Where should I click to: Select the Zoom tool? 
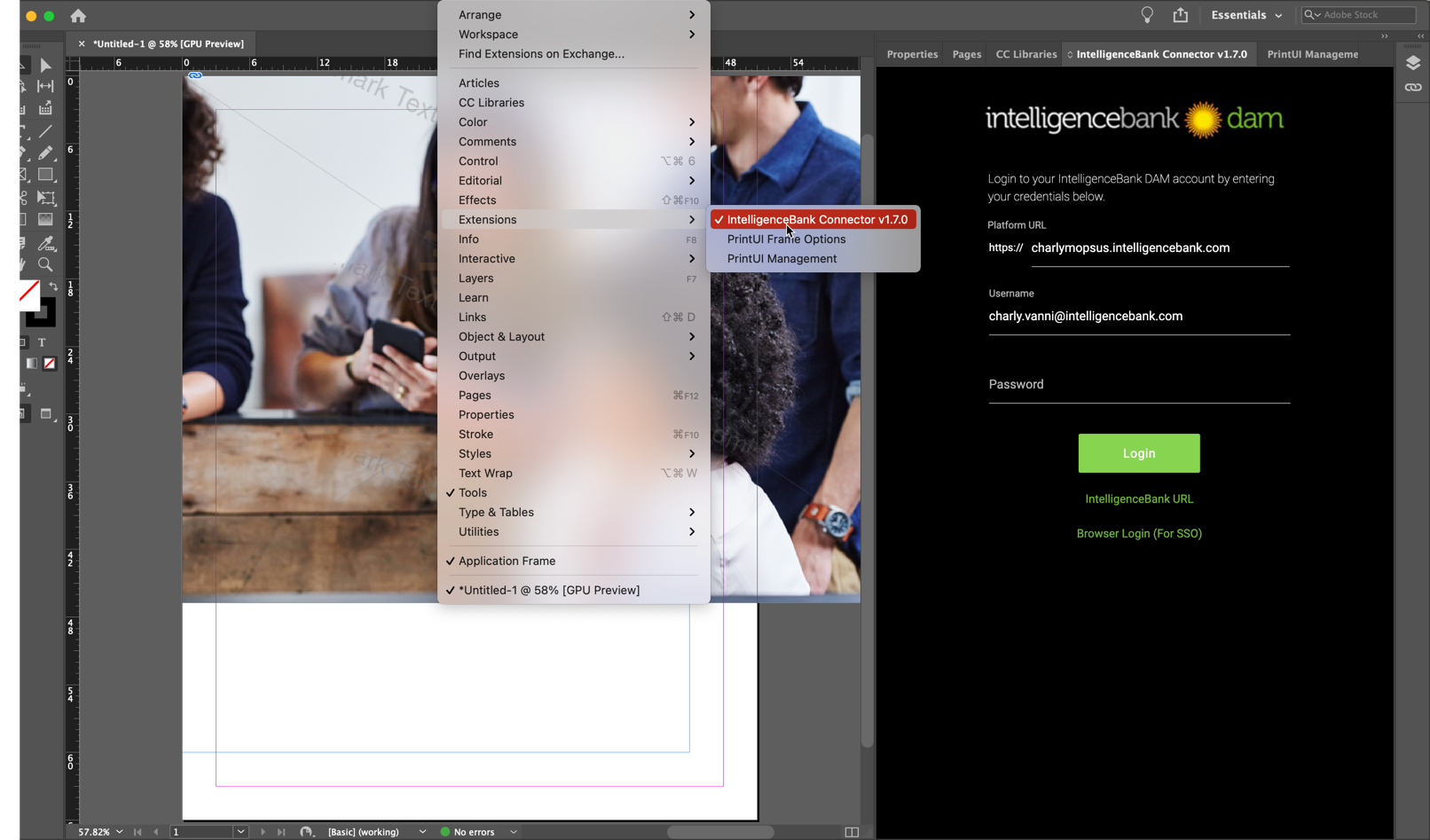(x=45, y=264)
